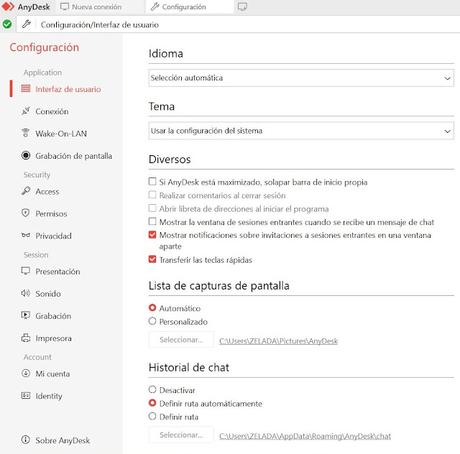Expand the Tema dropdown arrow
The height and width of the screenshot is (454, 460).
pyautogui.click(x=447, y=131)
